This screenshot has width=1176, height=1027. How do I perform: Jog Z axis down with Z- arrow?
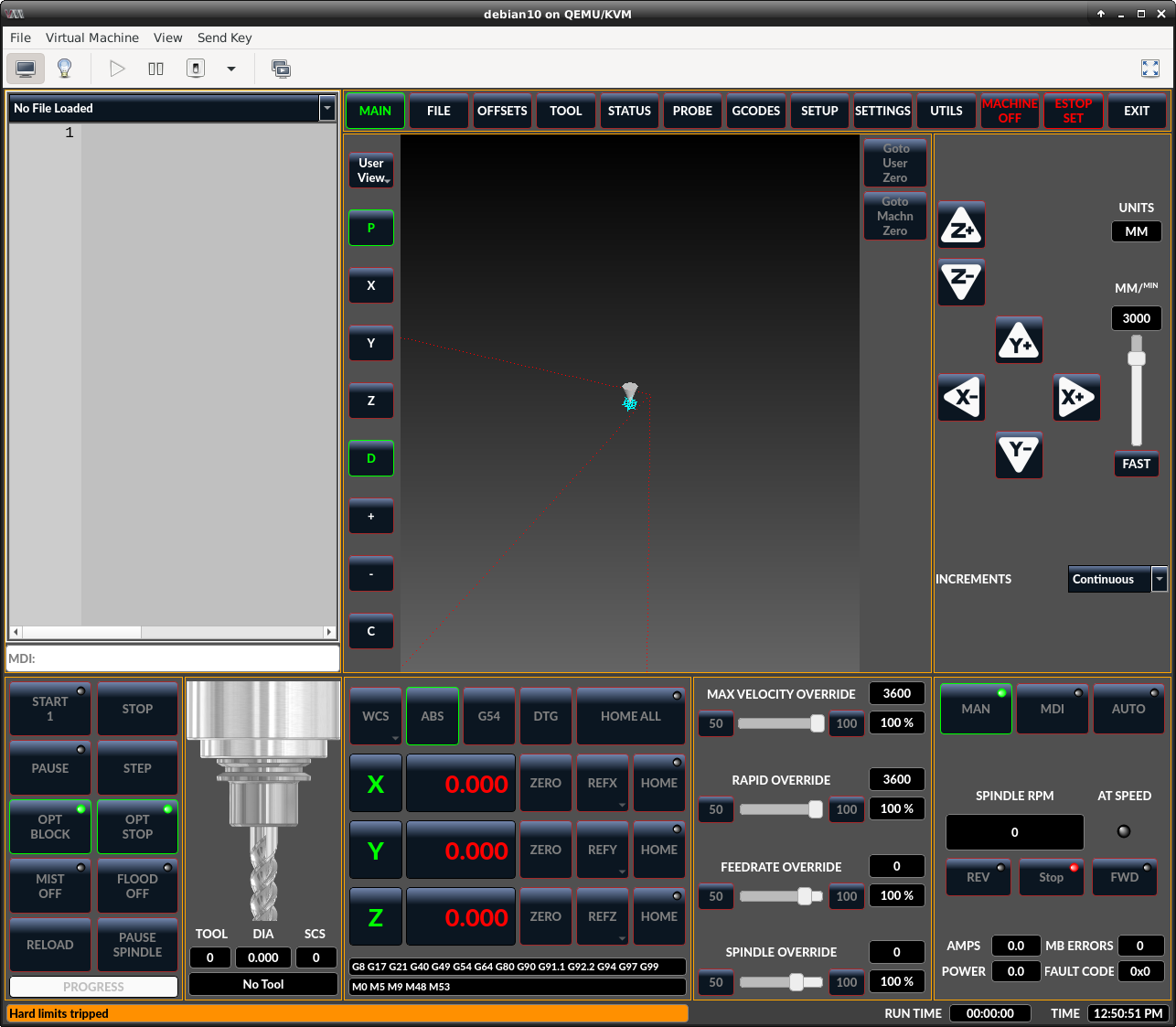point(961,282)
